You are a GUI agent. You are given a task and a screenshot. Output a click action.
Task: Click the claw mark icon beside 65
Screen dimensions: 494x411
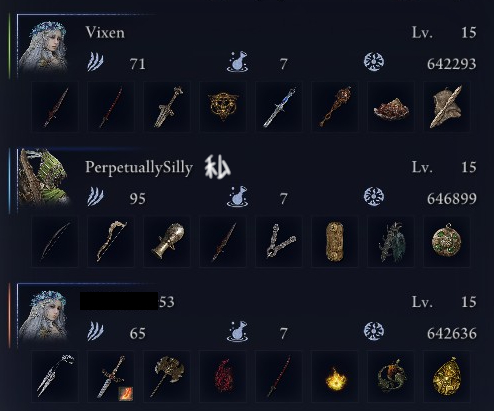pos(95,331)
